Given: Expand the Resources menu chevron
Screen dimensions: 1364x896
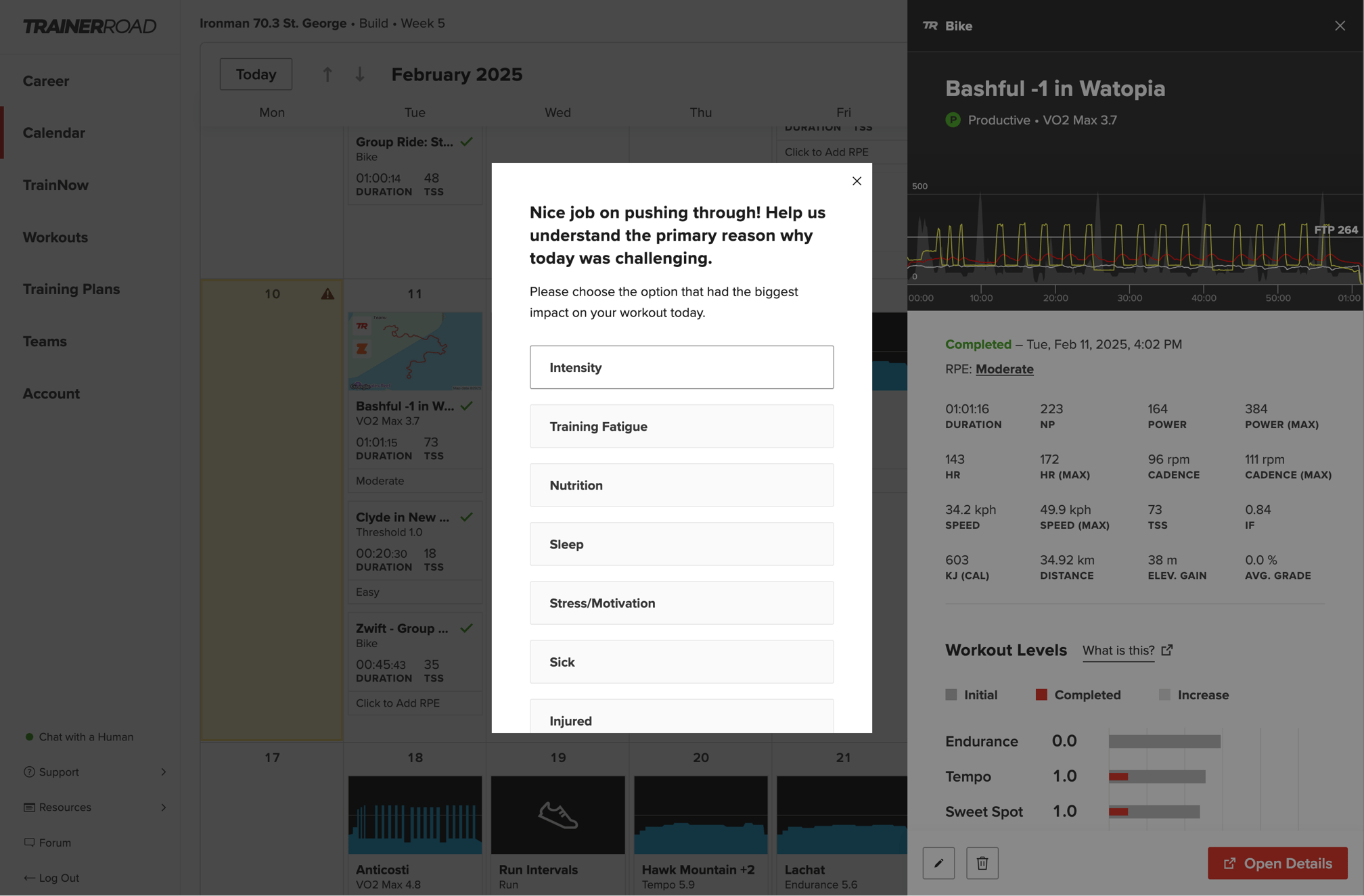Looking at the screenshot, I should pyautogui.click(x=163, y=807).
